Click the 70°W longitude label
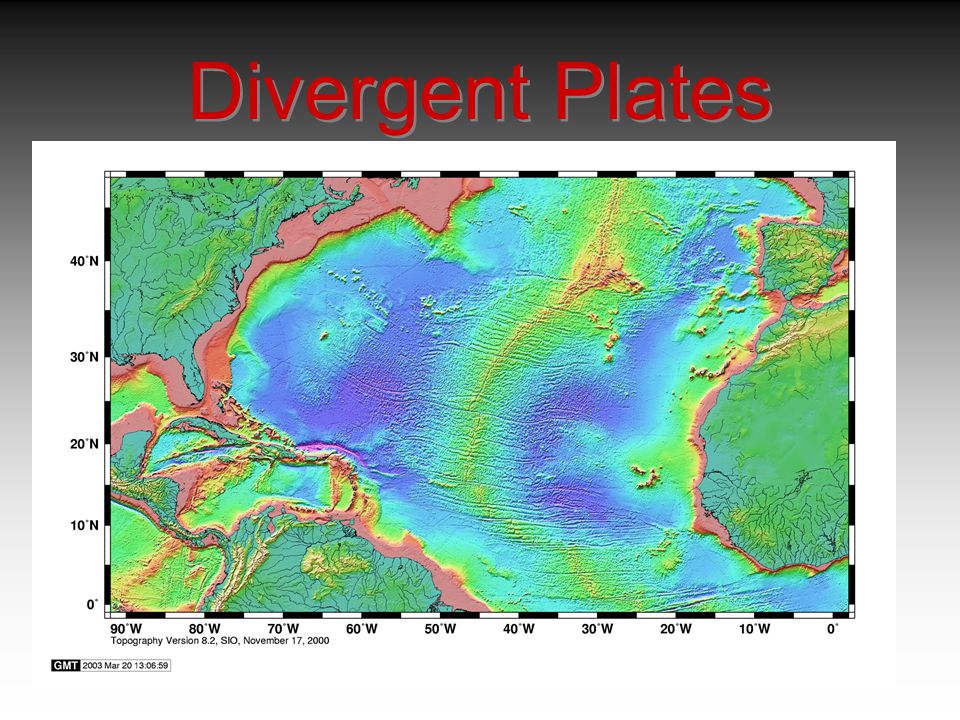This screenshot has height=720, width=960. click(283, 629)
